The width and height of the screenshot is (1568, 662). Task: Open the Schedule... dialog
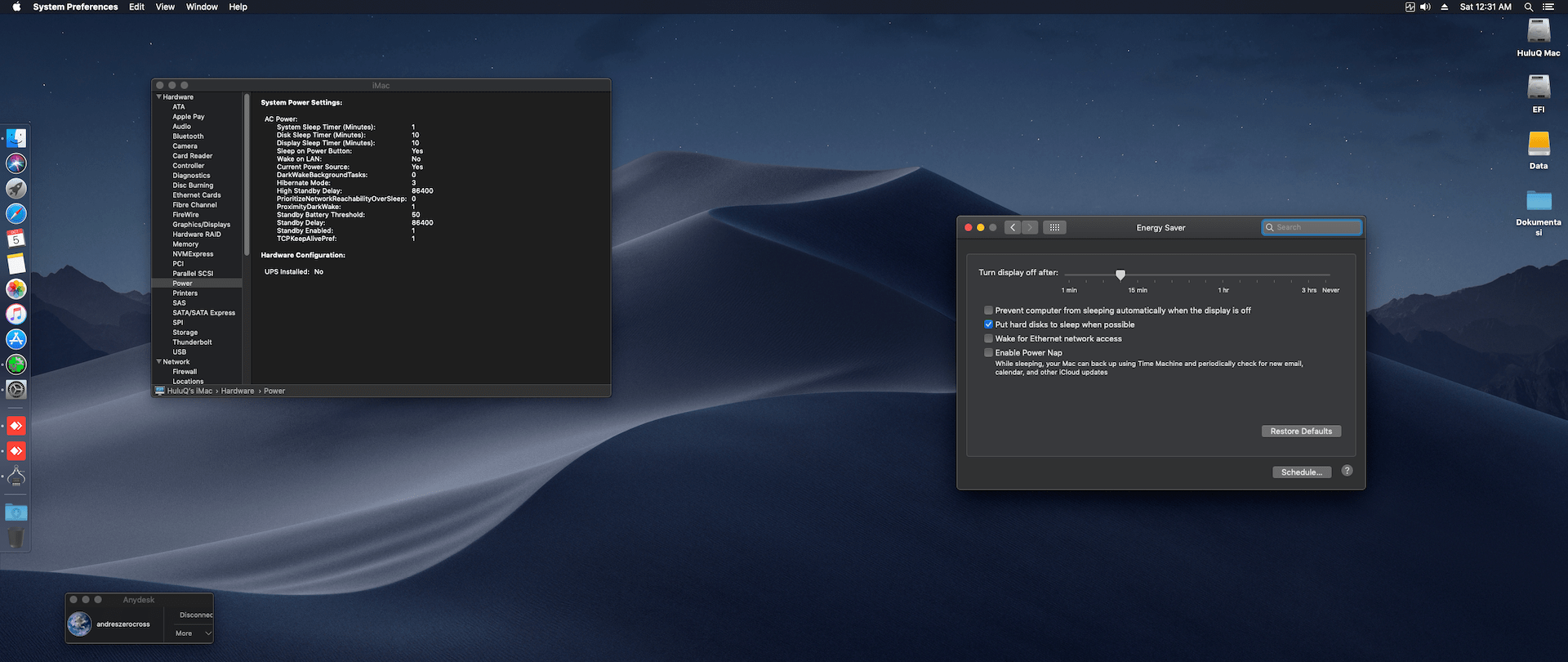coord(1302,472)
